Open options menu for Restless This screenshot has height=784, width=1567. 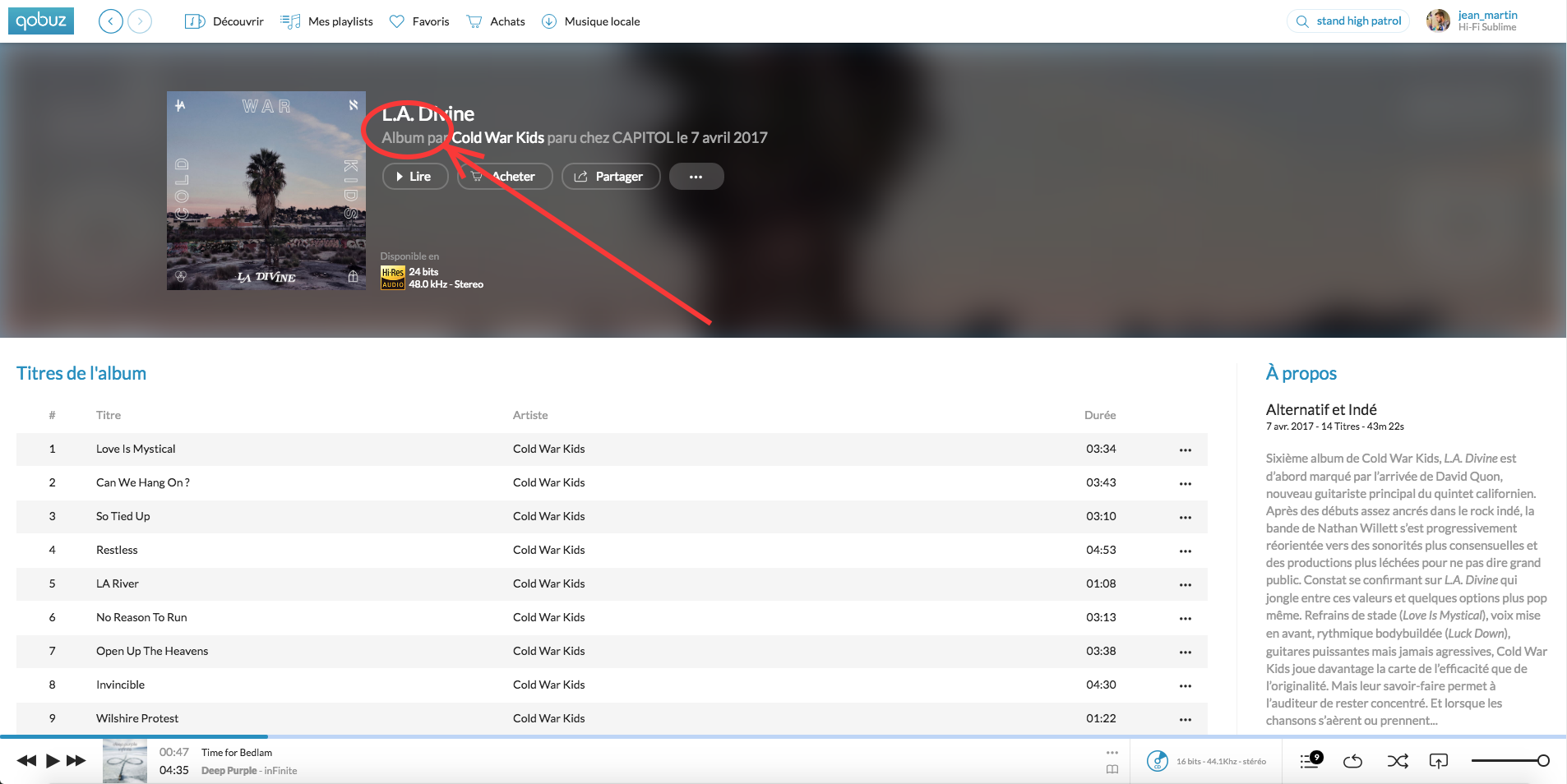click(1186, 551)
